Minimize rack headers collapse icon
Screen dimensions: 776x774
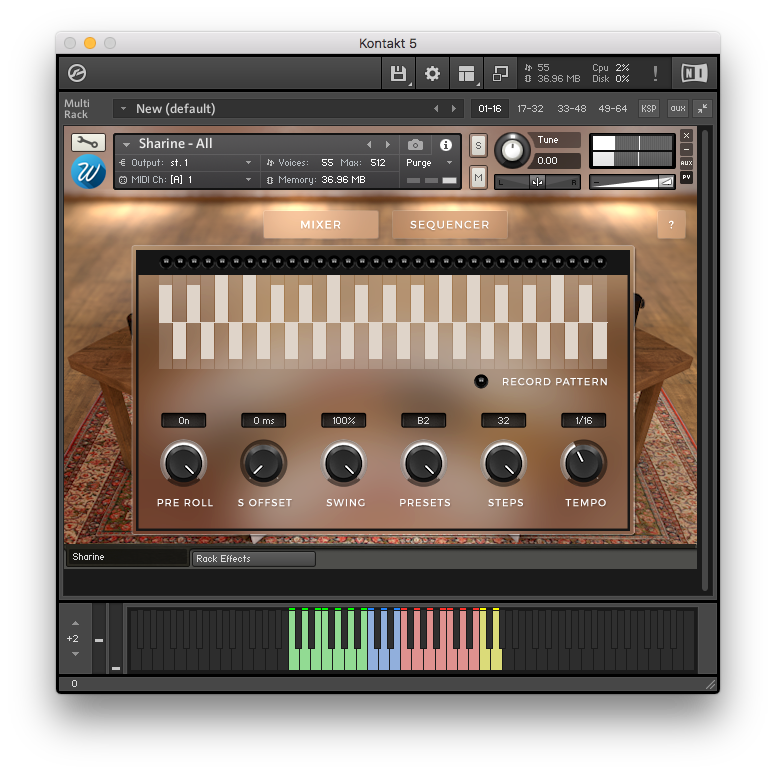click(702, 109)
